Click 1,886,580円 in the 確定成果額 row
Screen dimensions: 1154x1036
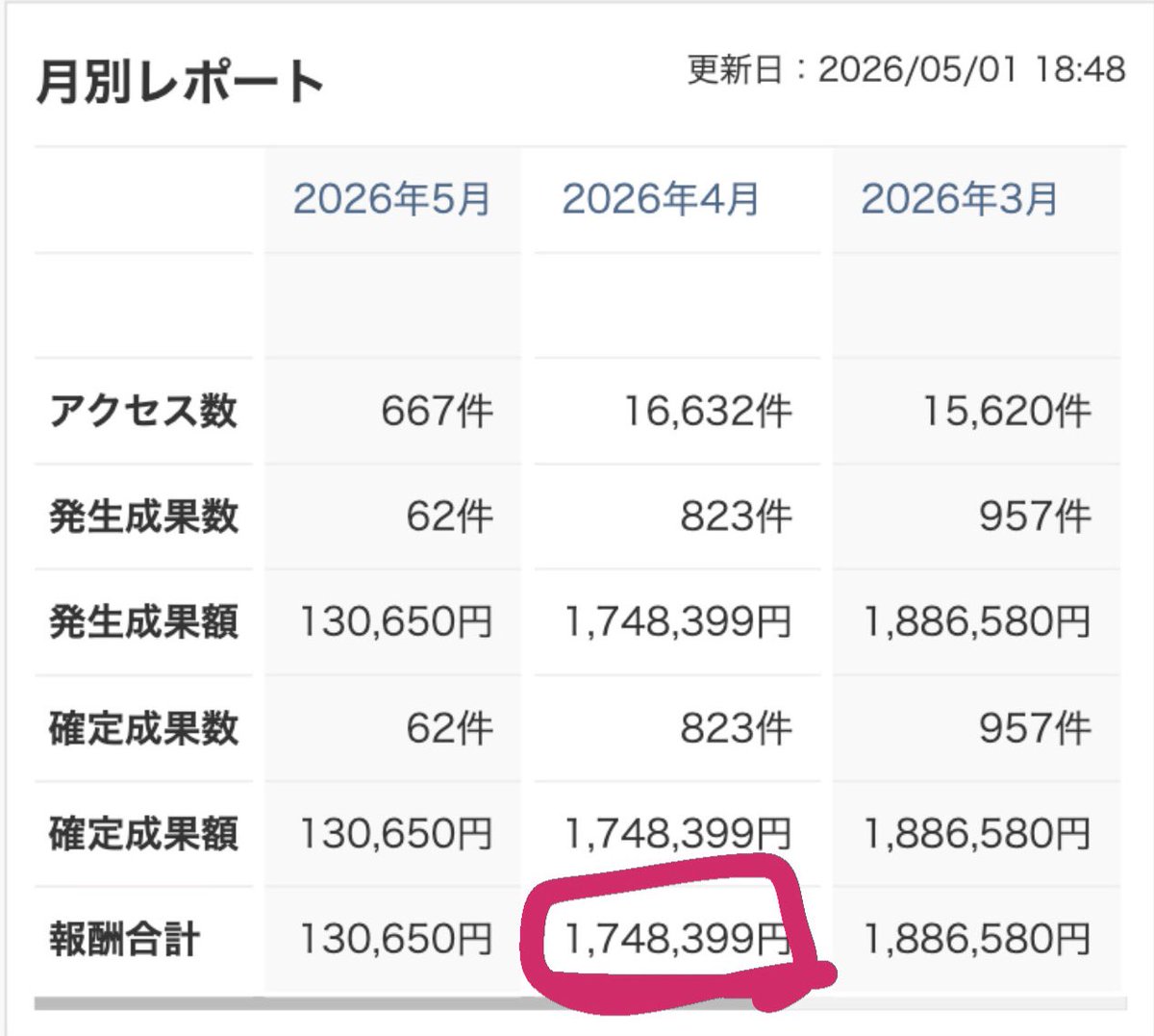click(x=977, y=835)
